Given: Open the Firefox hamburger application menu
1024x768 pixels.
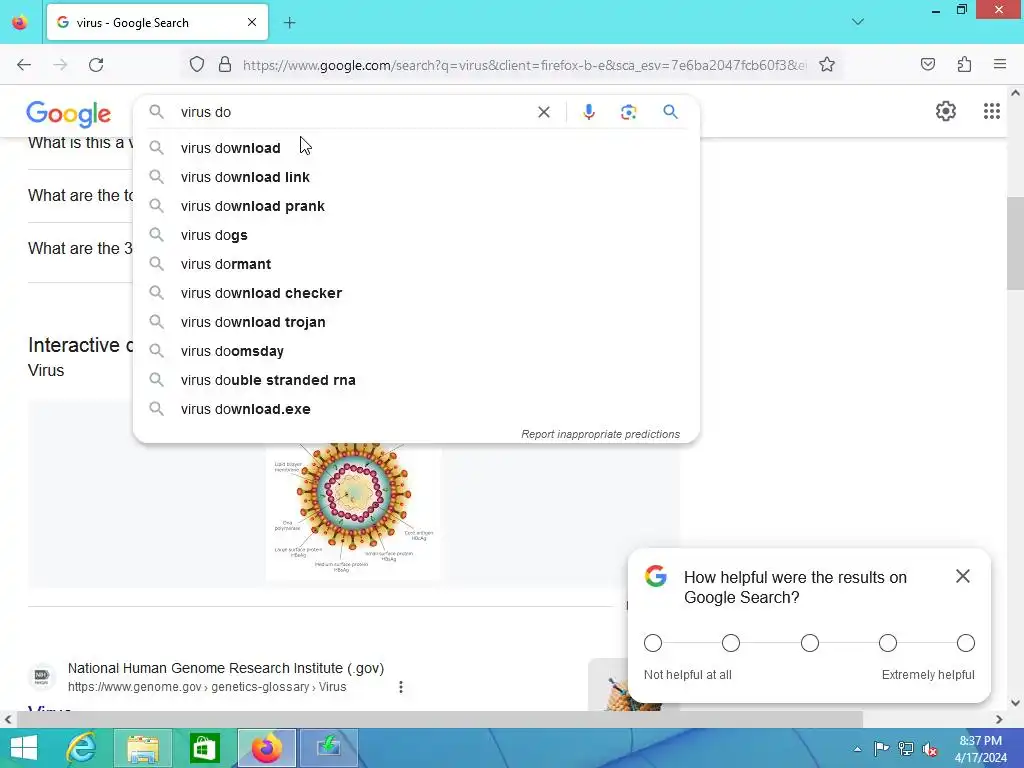Looking at the screenshot, I should point(999,64).
